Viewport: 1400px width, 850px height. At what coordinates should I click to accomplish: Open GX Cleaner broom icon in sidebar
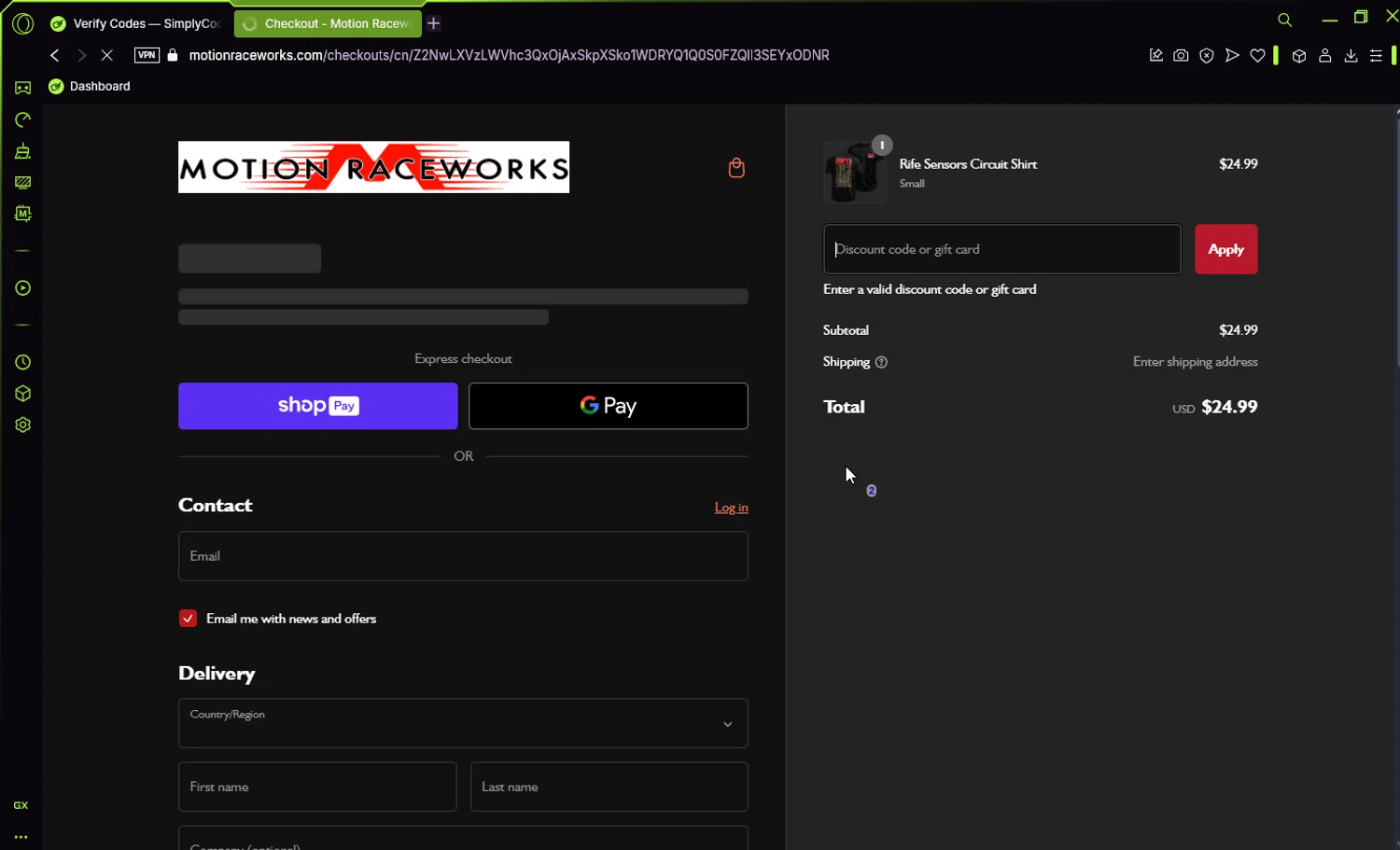point(23,151)
